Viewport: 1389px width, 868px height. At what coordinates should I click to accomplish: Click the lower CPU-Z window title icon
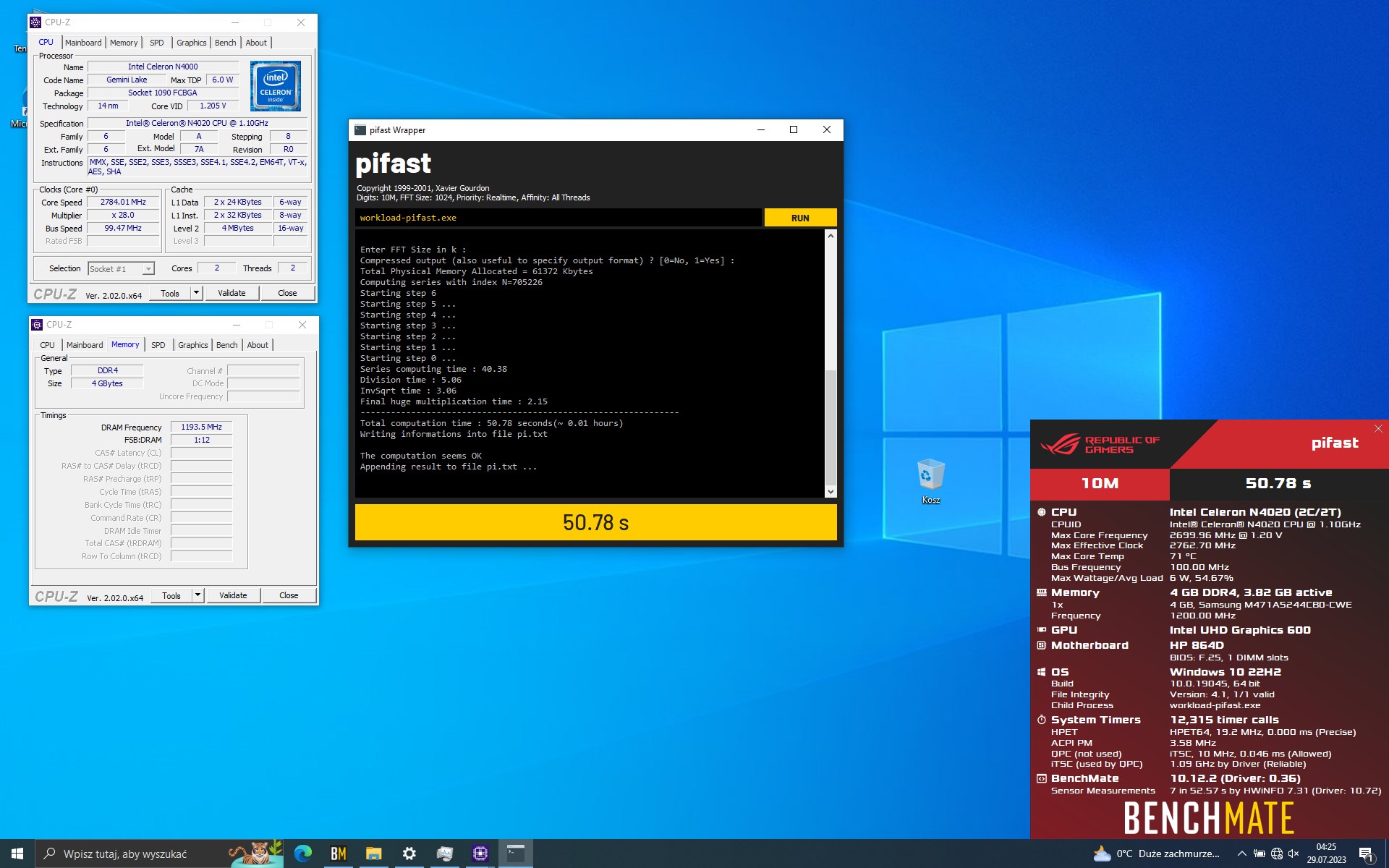(38, 325)
